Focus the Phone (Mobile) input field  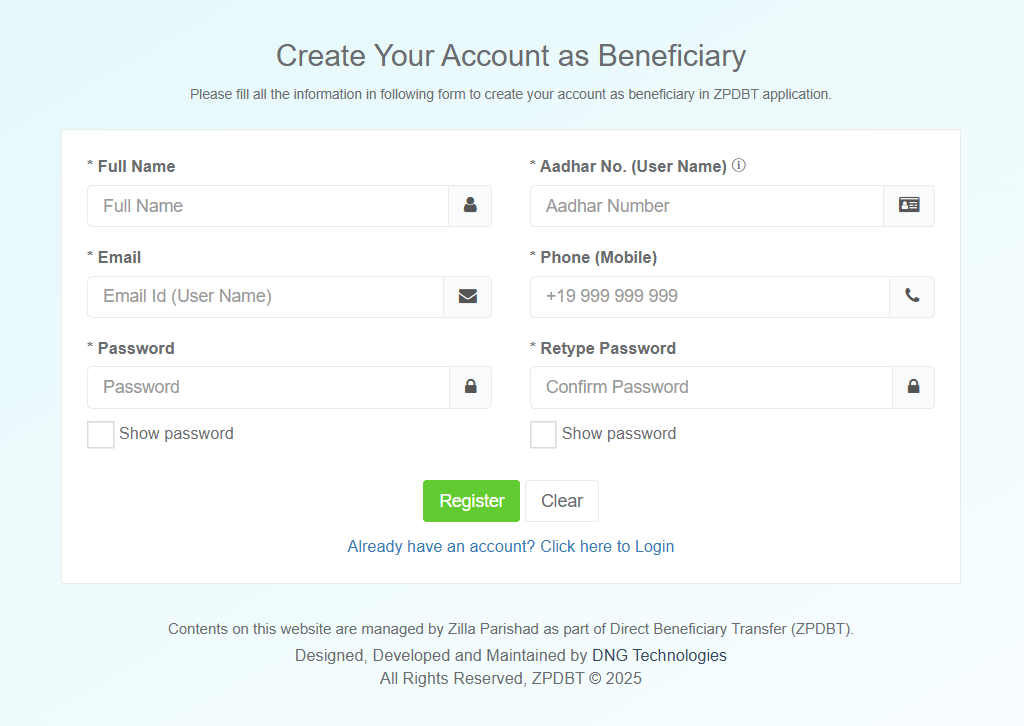[x=709, y=297]
